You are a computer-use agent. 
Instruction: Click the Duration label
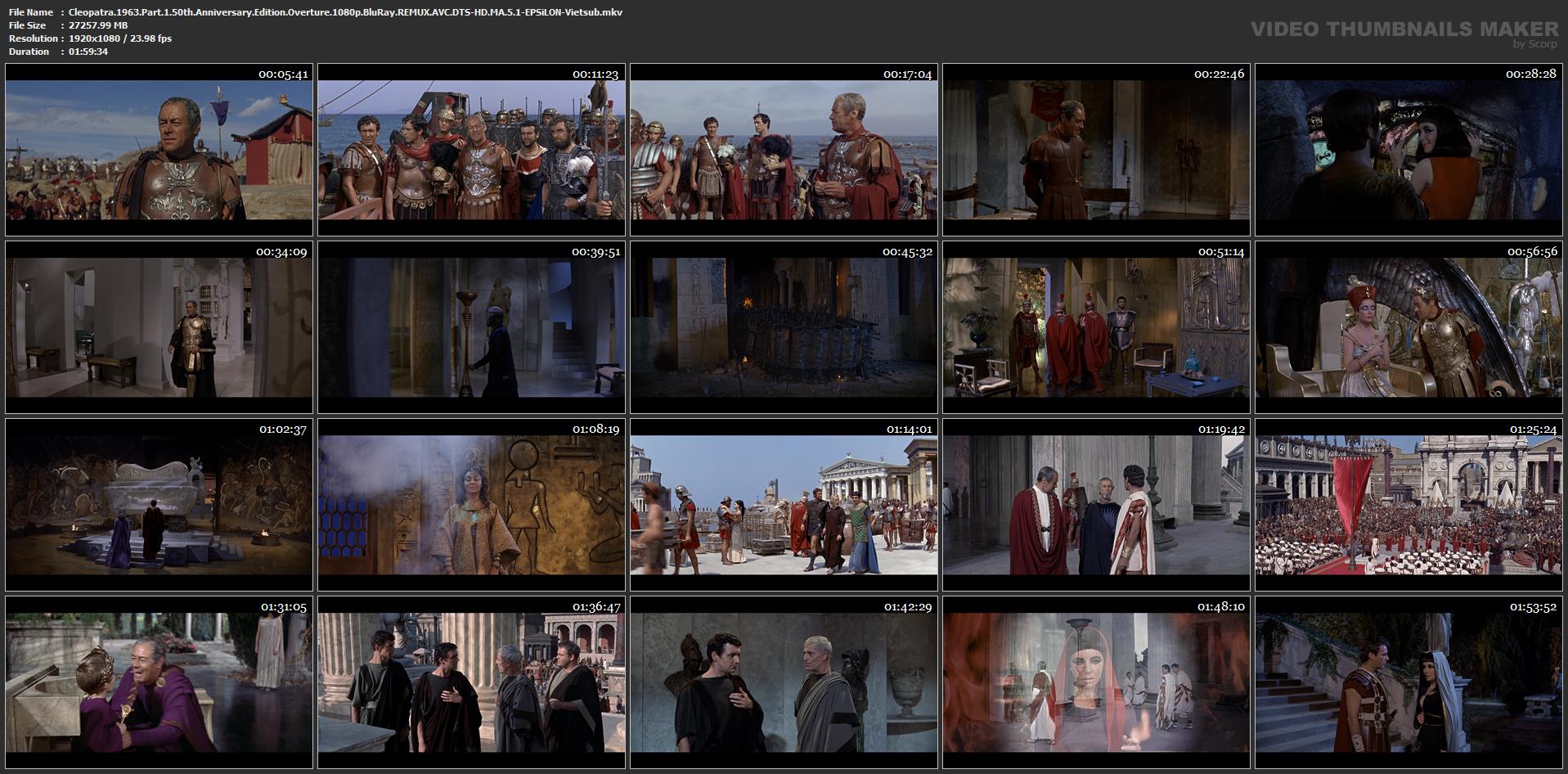[x=29, y=52]
